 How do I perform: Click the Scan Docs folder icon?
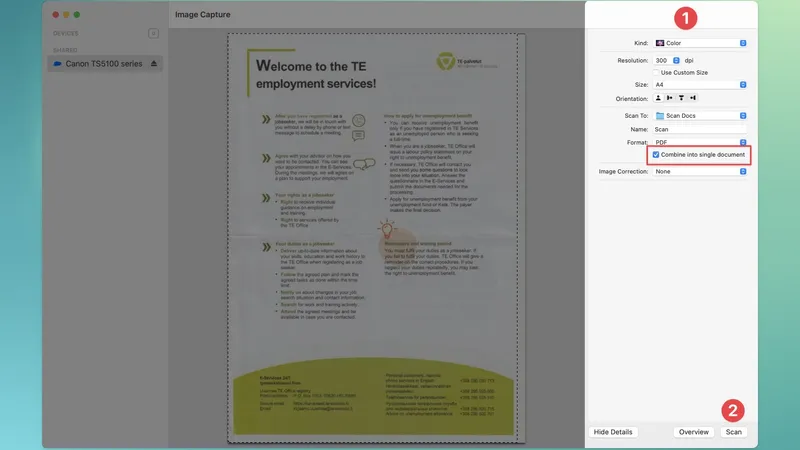[x=660, y=116]
